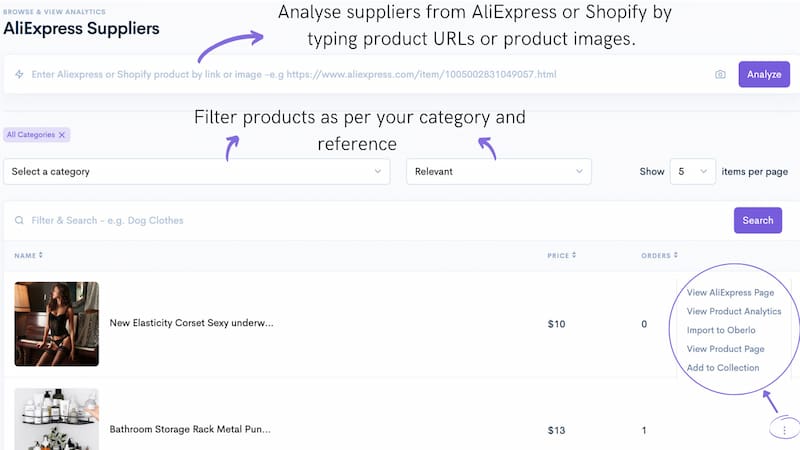Screen dimensions: 800x450
Task: Remove the All Categories filter tag
Action: (62, 134)
